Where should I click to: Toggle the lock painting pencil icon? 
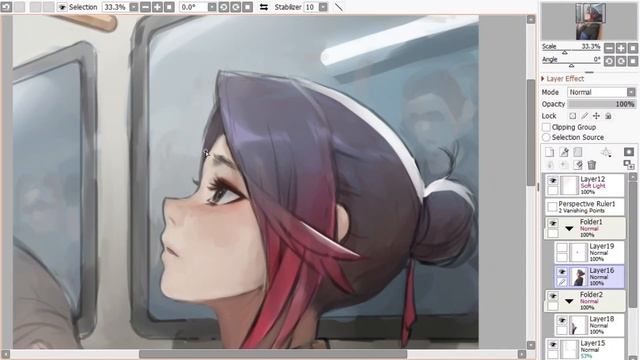[584, 116]
